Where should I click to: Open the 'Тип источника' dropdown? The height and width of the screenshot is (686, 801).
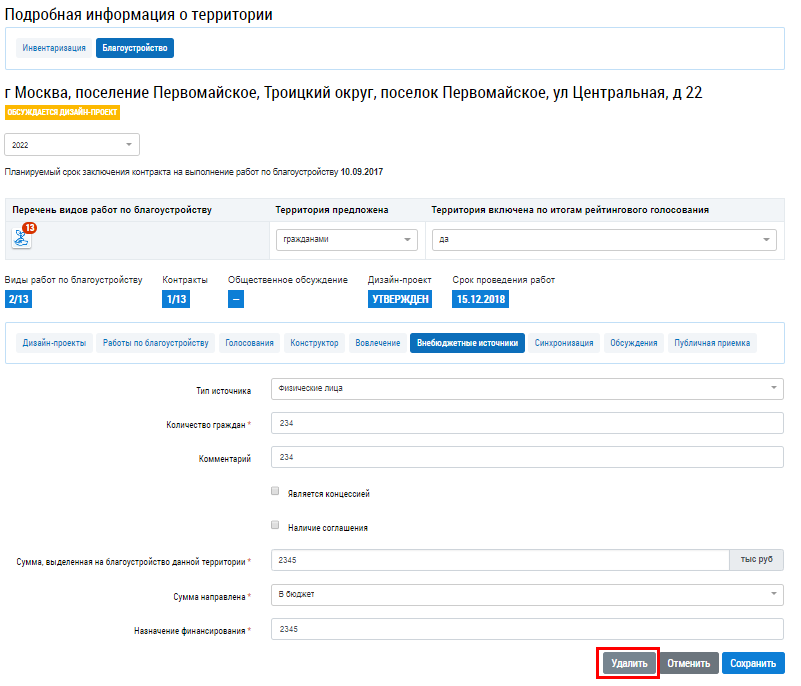(527, 389)
